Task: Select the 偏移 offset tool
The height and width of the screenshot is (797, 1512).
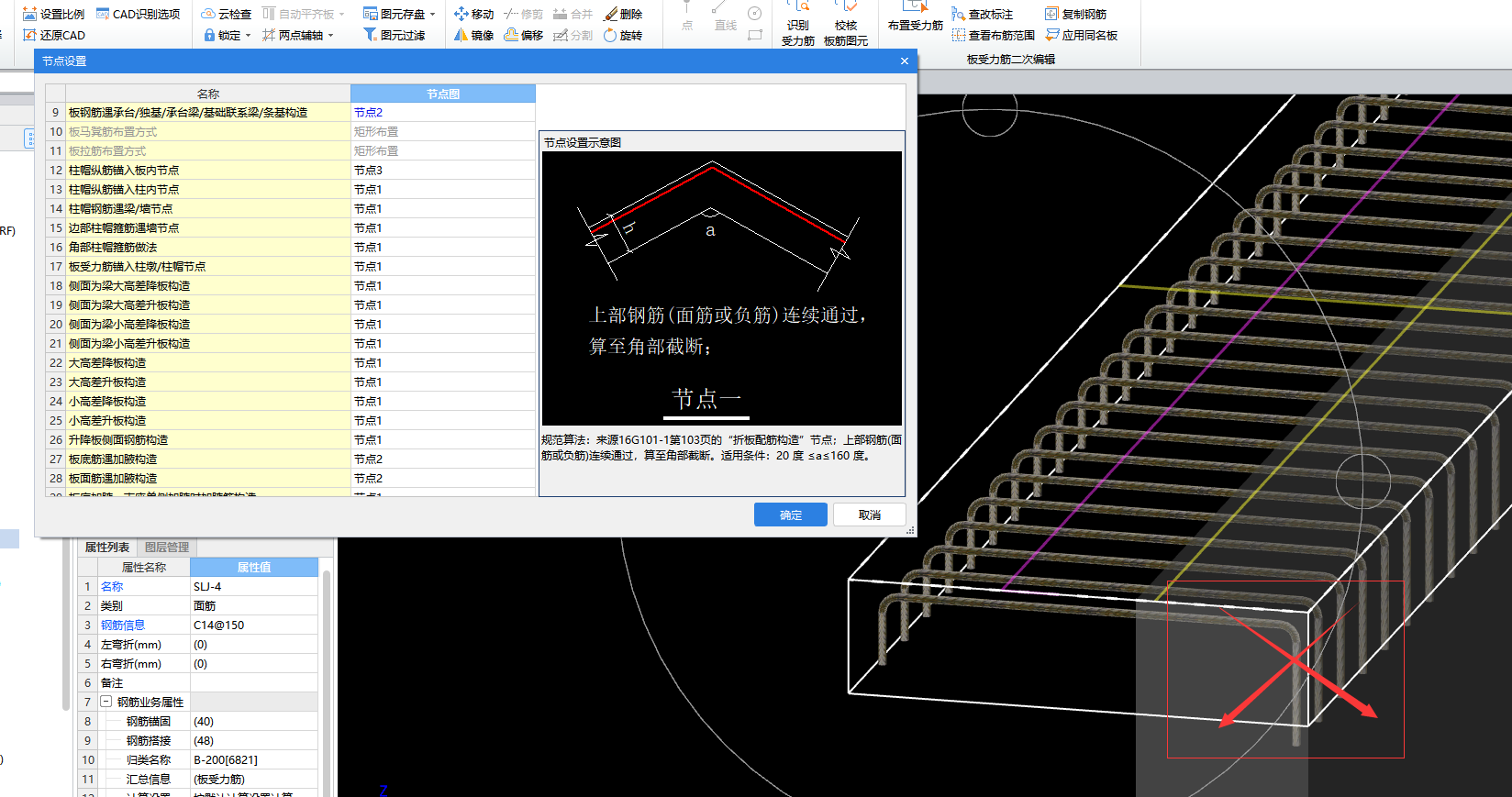Action: [524, 35]
